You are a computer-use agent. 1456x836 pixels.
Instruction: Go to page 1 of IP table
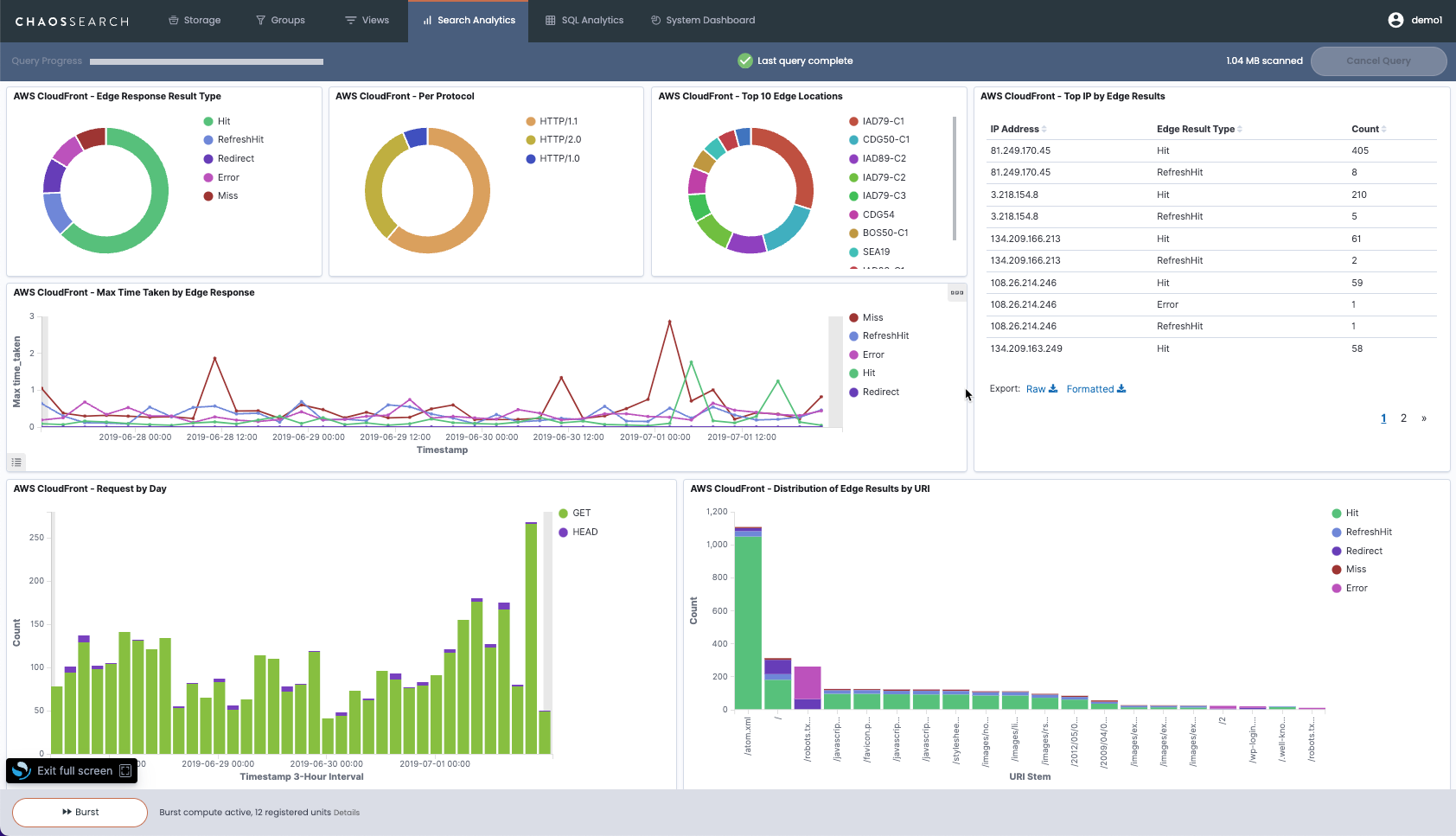(x=1383, y=418)
